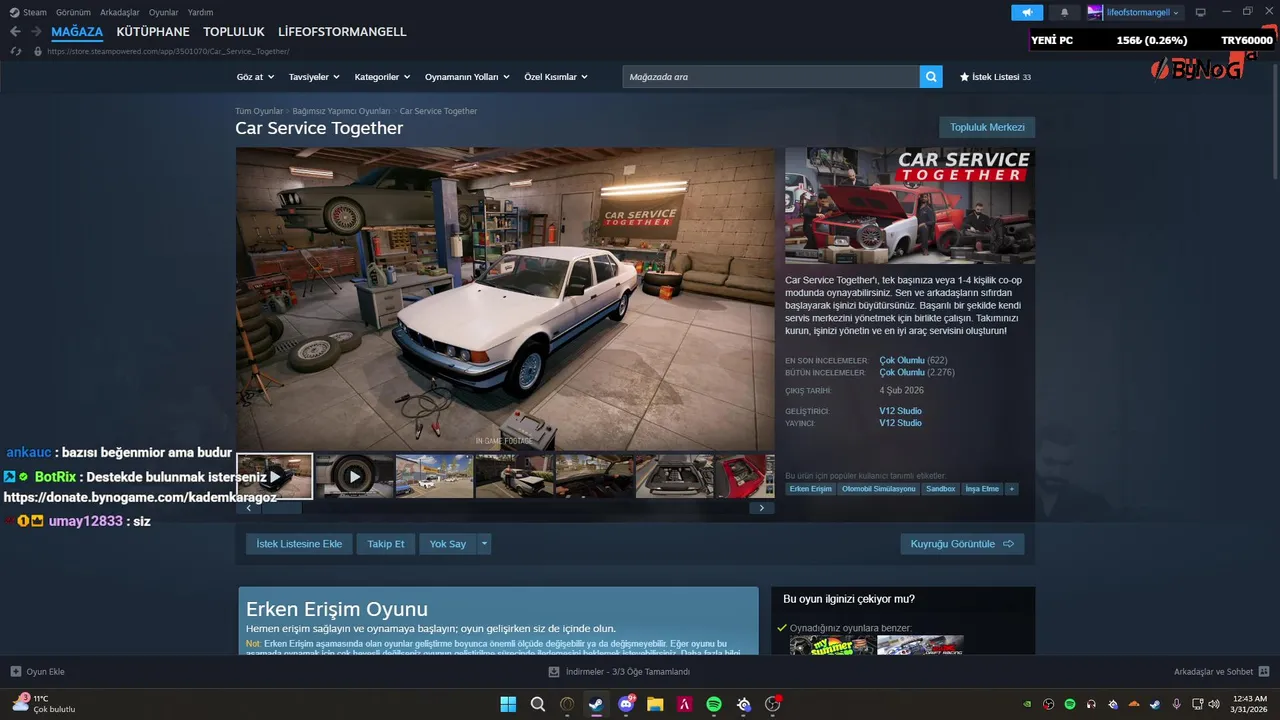Open OBS Studio from the taskbar
Screen dimensions: 1280x720
[x=773, y=704]
